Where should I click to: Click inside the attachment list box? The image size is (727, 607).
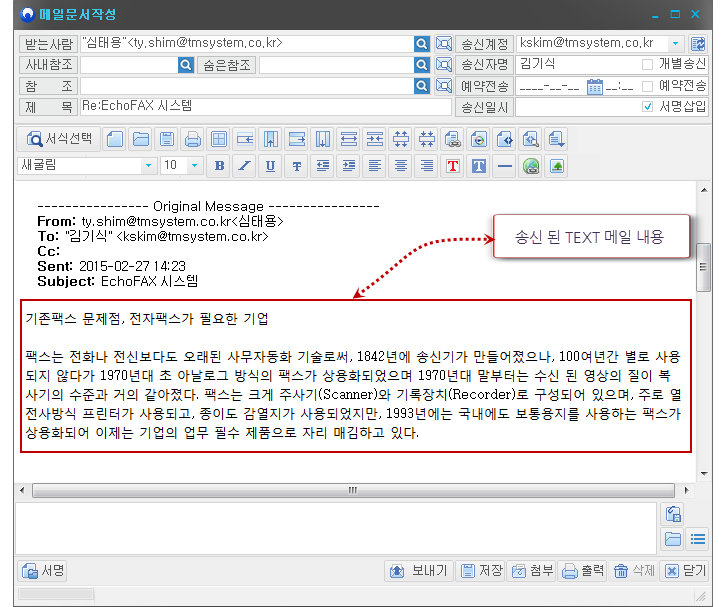(336, 528)
